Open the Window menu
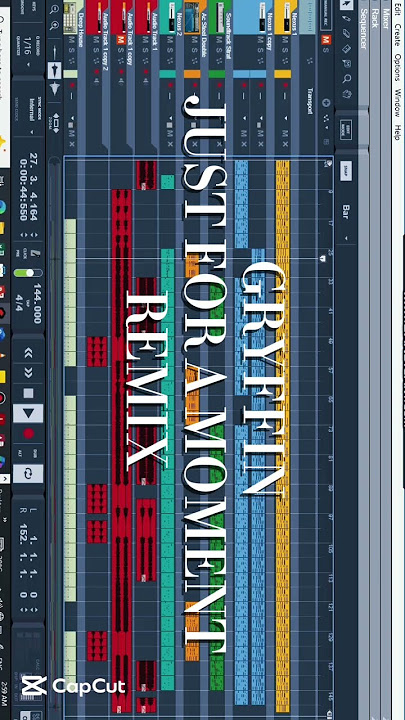The image size is (405, 720). 398,102
